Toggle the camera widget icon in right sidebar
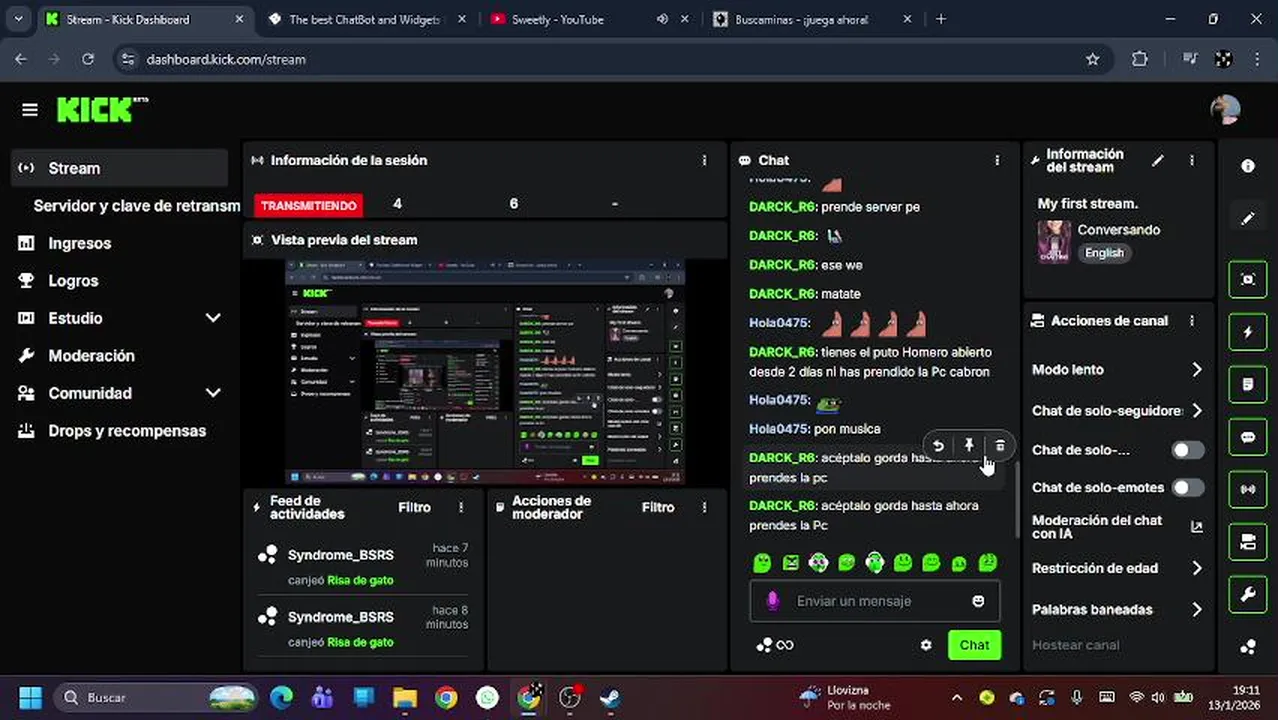 1247,542
